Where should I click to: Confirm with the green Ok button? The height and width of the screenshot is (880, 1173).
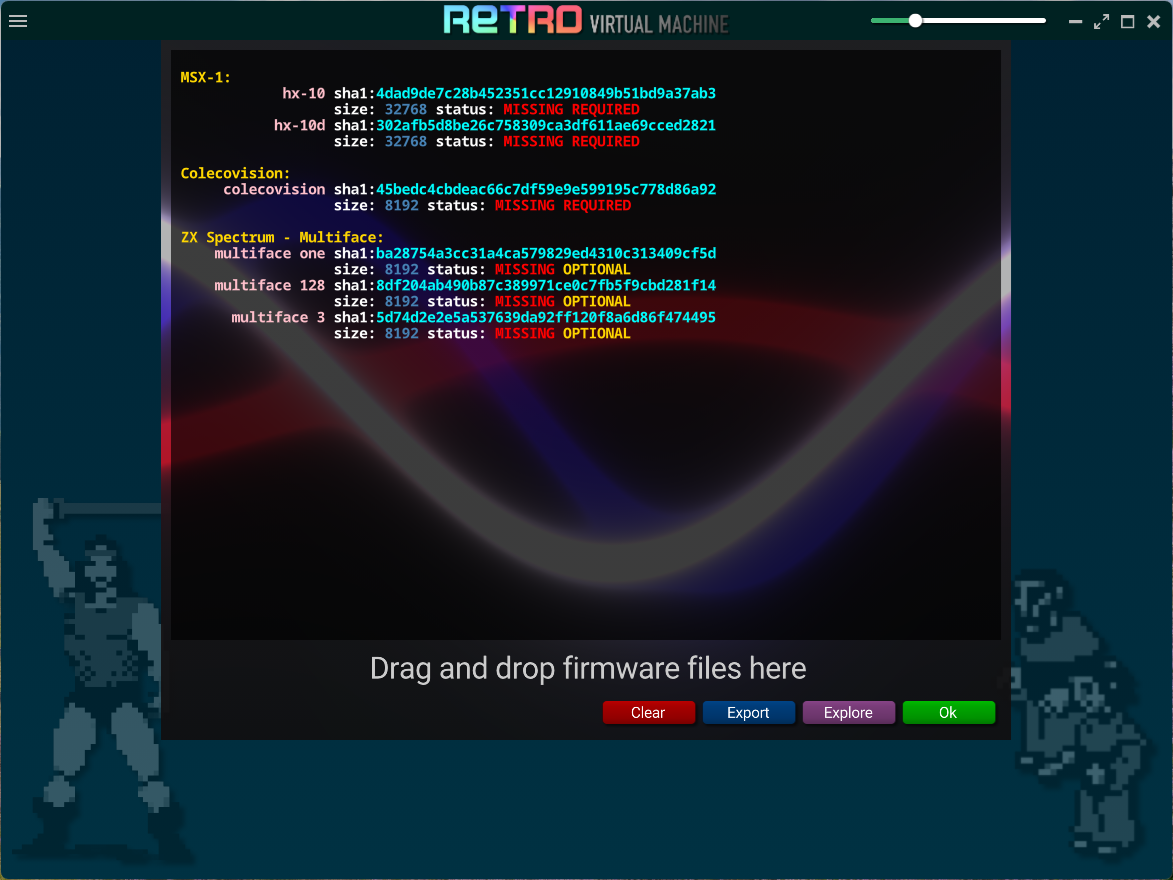pyautogui.click(x=949, y=712)
